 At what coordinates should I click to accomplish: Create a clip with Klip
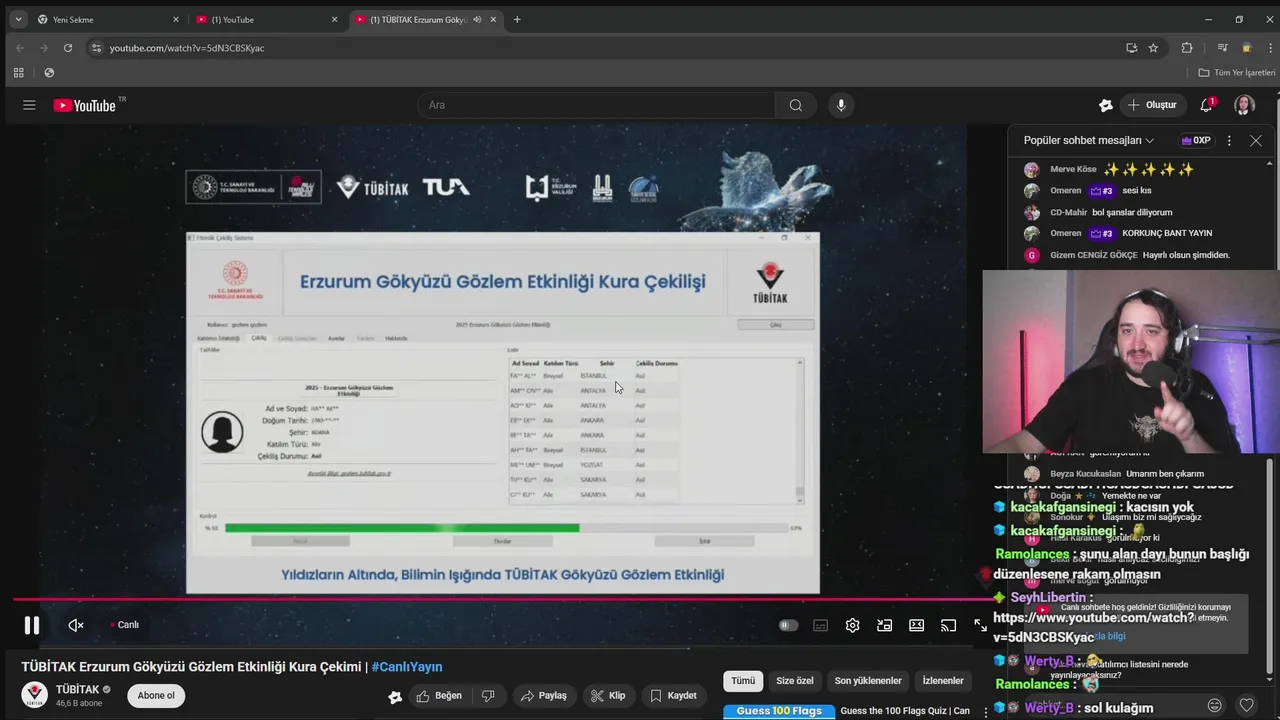click(608, 696)
